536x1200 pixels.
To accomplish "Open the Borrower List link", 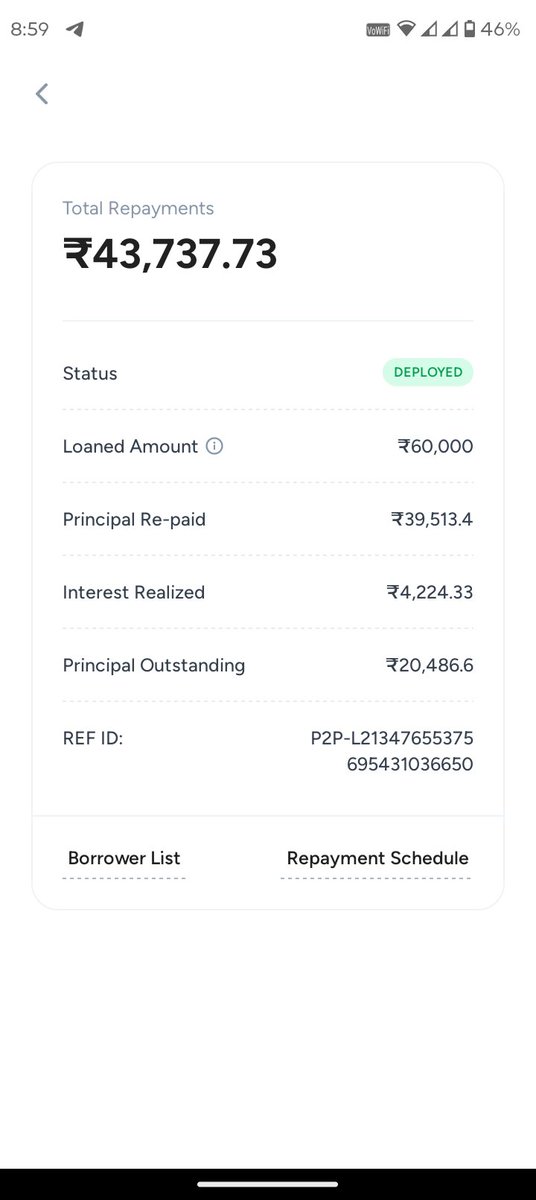I will tap(124, 858).
